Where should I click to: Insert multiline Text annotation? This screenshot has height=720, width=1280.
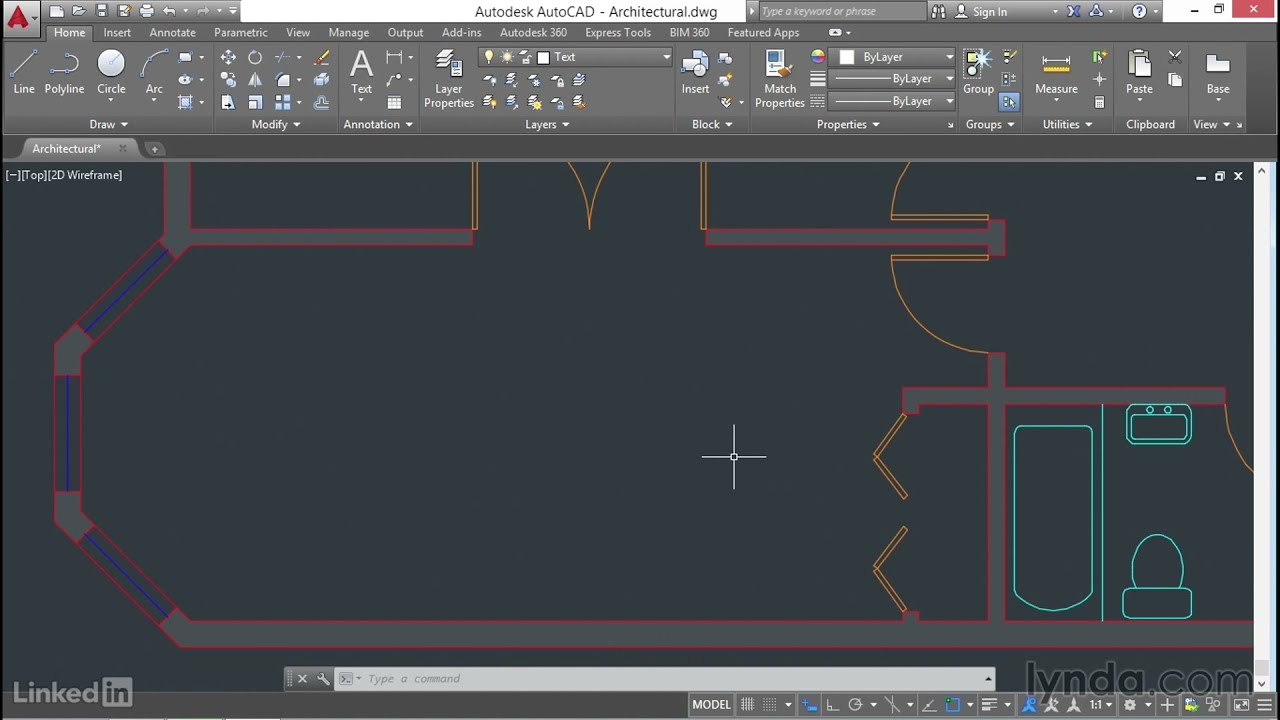(x=361, y=72)
